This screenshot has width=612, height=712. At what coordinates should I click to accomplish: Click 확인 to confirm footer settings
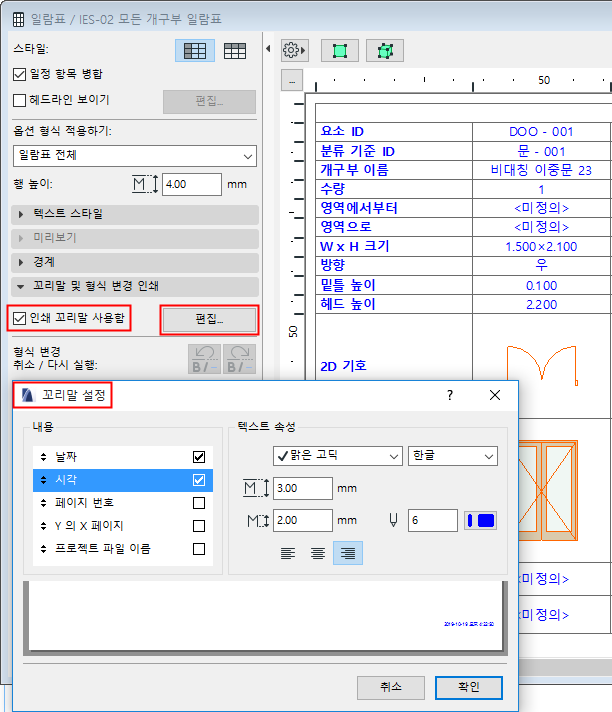469,688
